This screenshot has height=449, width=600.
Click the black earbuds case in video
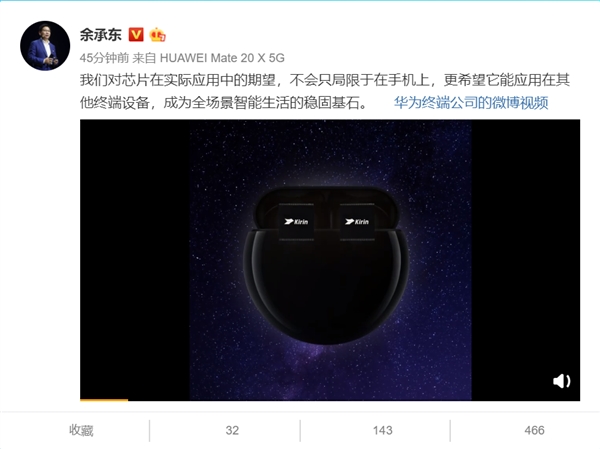(326, 266)
